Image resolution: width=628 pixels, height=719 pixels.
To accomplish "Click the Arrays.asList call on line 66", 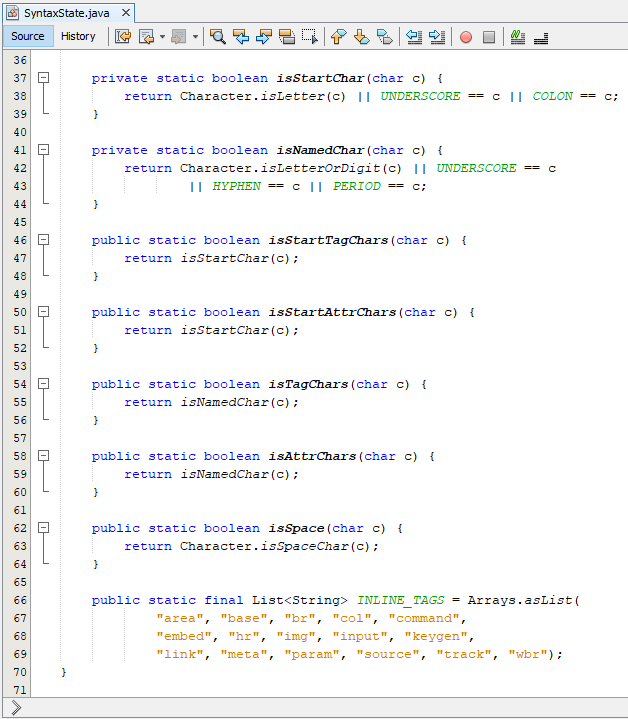I will [x=520, y=600].
